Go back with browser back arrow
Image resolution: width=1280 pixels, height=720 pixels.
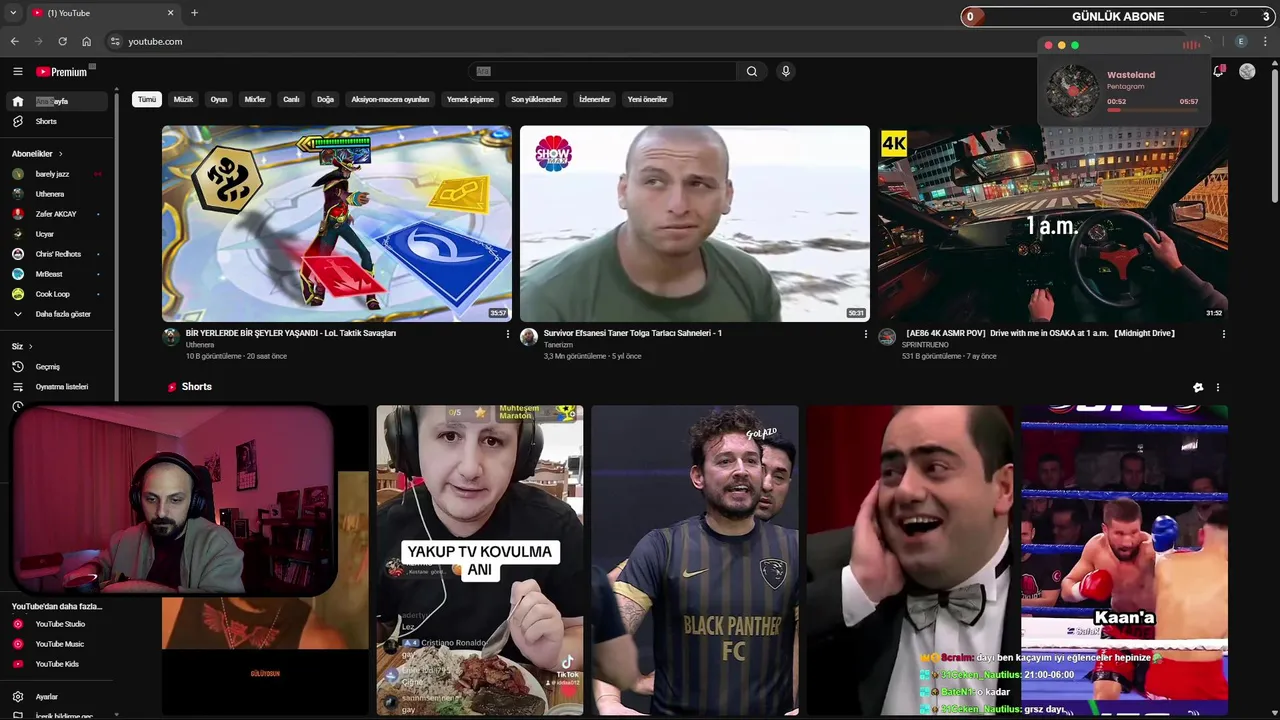point(14,41)
